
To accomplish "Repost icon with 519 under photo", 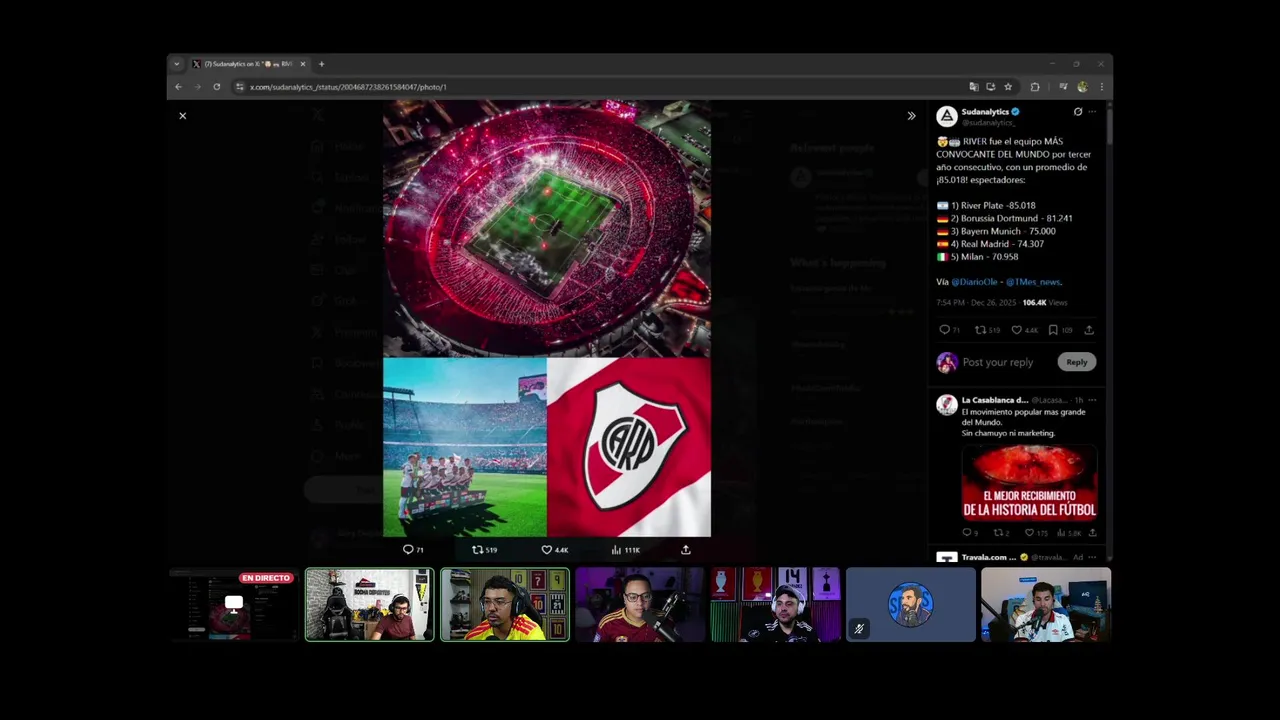I will pyautogui.click(x=484, y=550).
